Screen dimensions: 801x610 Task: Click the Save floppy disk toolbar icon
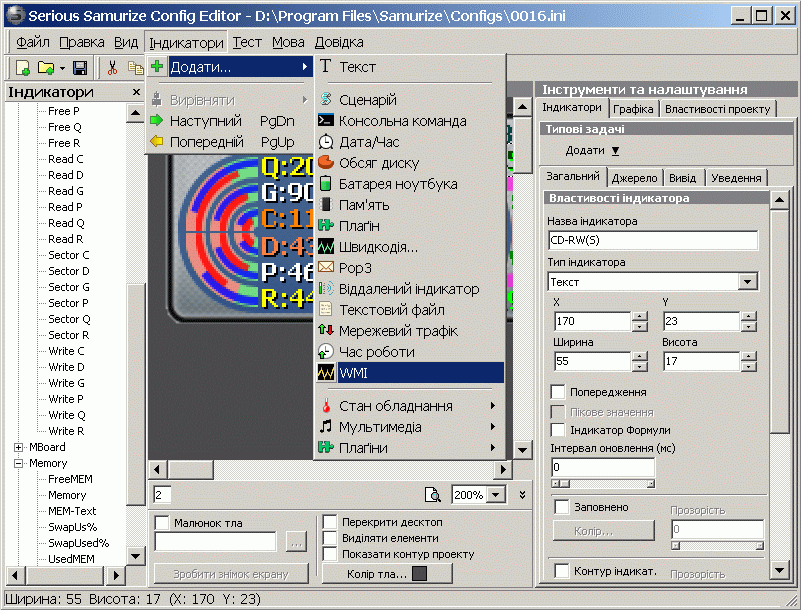(80, 68)
